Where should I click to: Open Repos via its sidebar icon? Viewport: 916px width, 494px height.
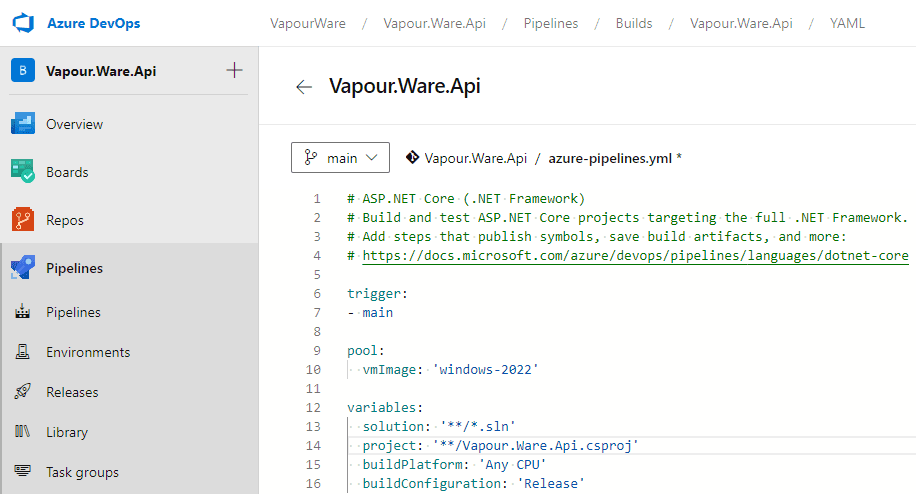click(x=23, y=220)
